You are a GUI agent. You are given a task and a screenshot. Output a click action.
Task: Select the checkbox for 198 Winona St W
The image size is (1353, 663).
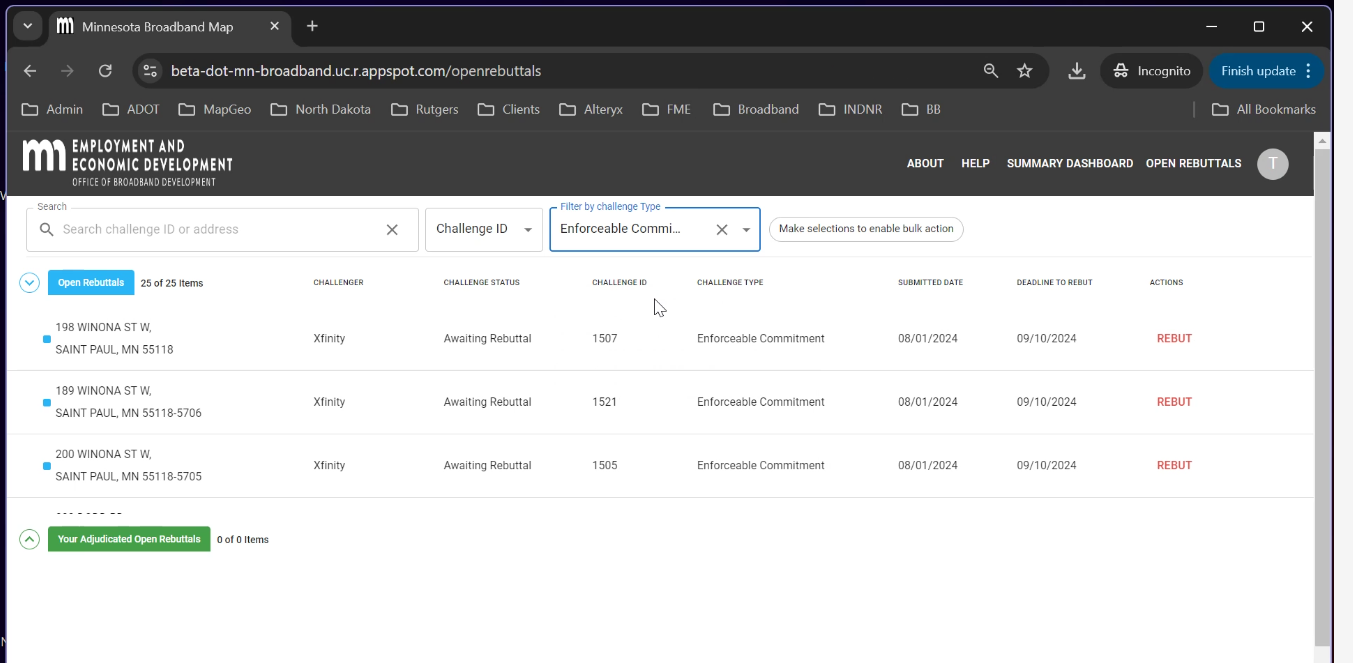click(x=47, y=339)
